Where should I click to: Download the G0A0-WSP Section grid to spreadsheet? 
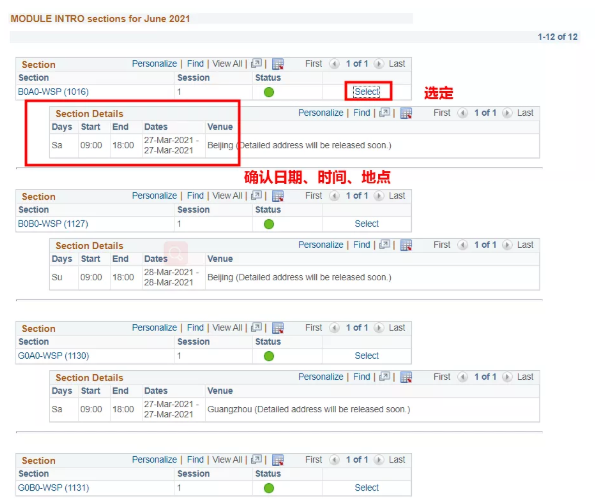click(x=278, y=328)
